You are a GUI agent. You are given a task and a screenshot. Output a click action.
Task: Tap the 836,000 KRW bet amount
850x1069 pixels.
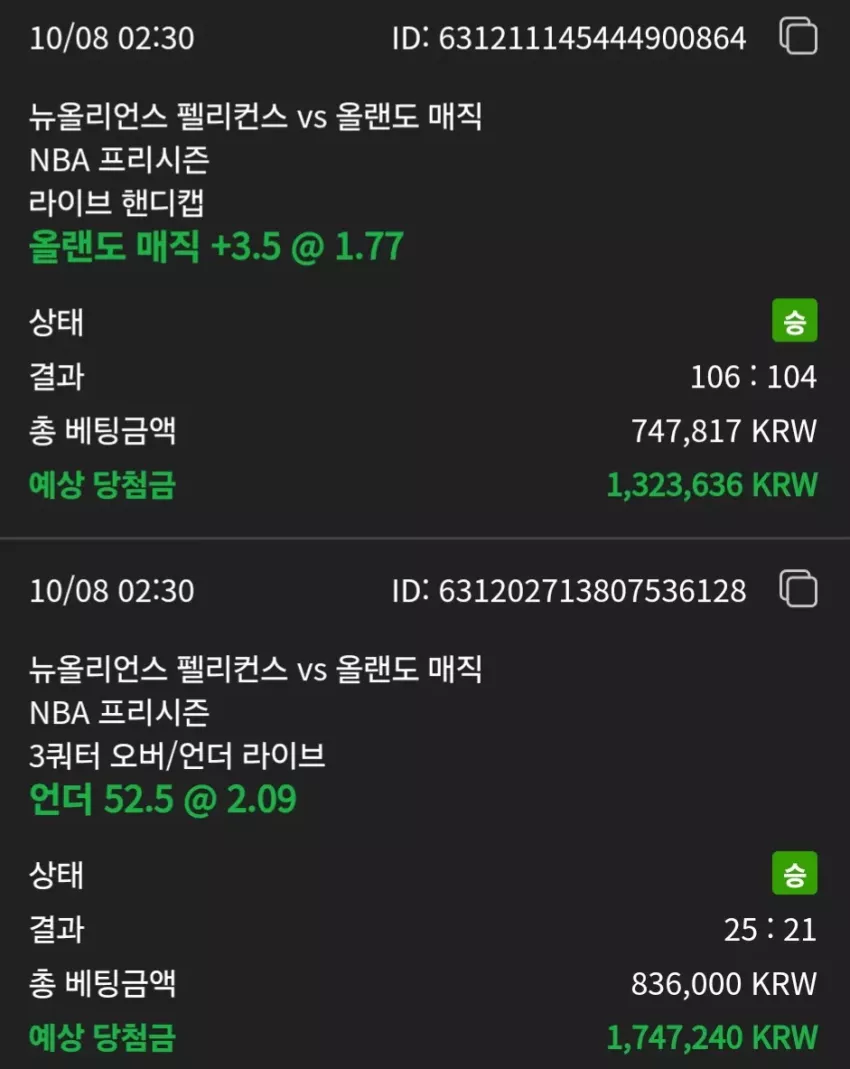tap(724, 984)
